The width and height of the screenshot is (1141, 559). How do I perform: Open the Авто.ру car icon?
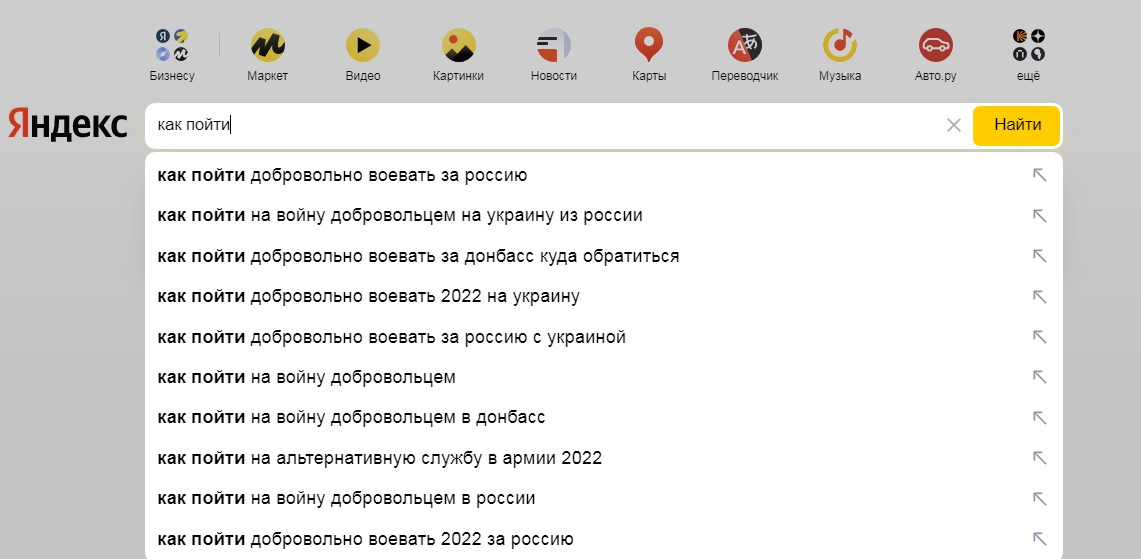tap(936, 45)
